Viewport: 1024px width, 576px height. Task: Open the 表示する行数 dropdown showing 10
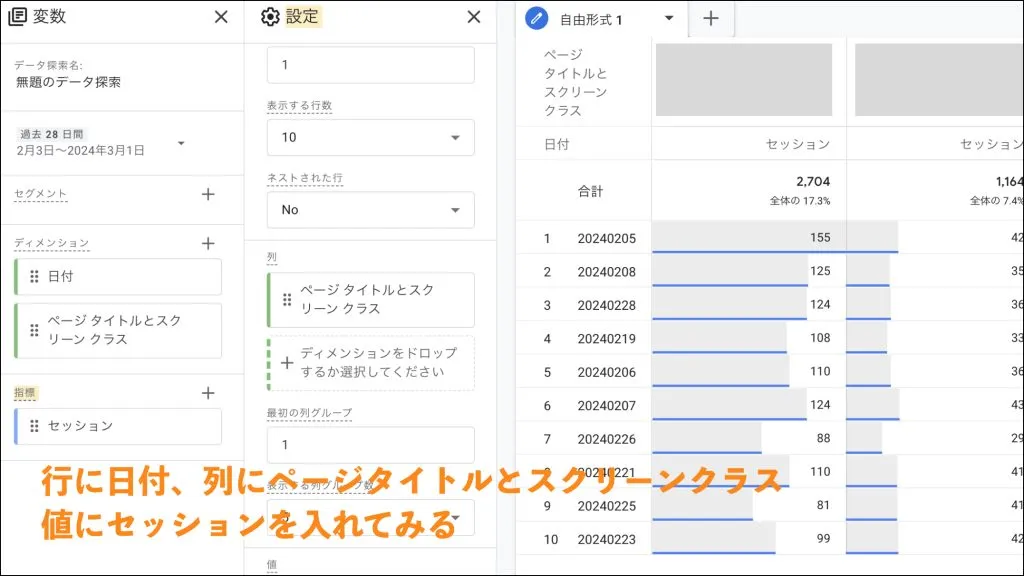pos(370,137)
